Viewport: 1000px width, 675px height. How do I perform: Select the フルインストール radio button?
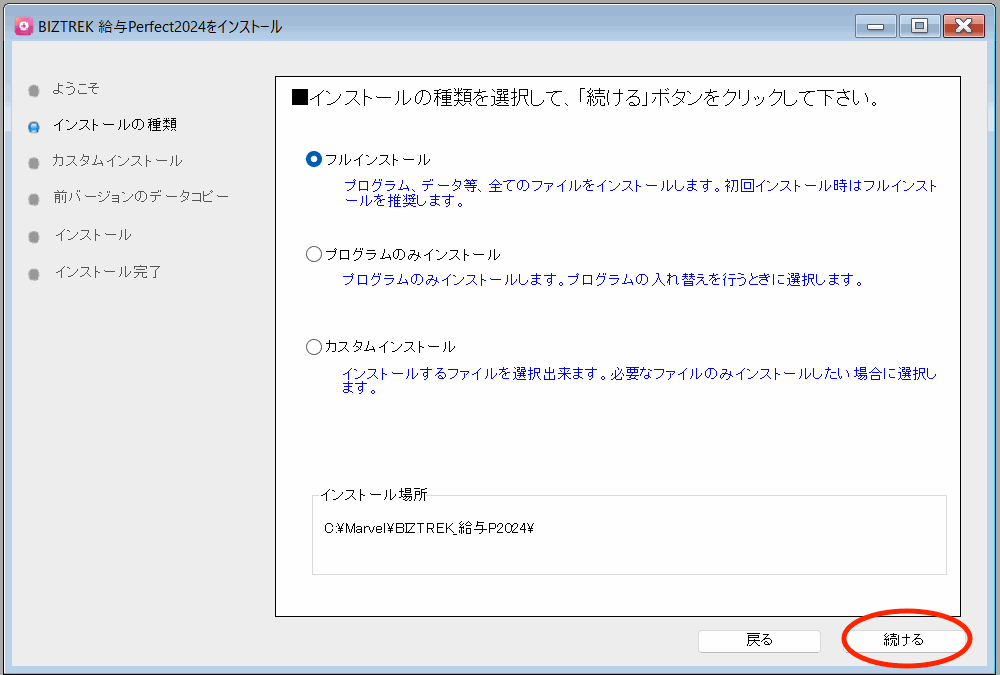[313, 159]
